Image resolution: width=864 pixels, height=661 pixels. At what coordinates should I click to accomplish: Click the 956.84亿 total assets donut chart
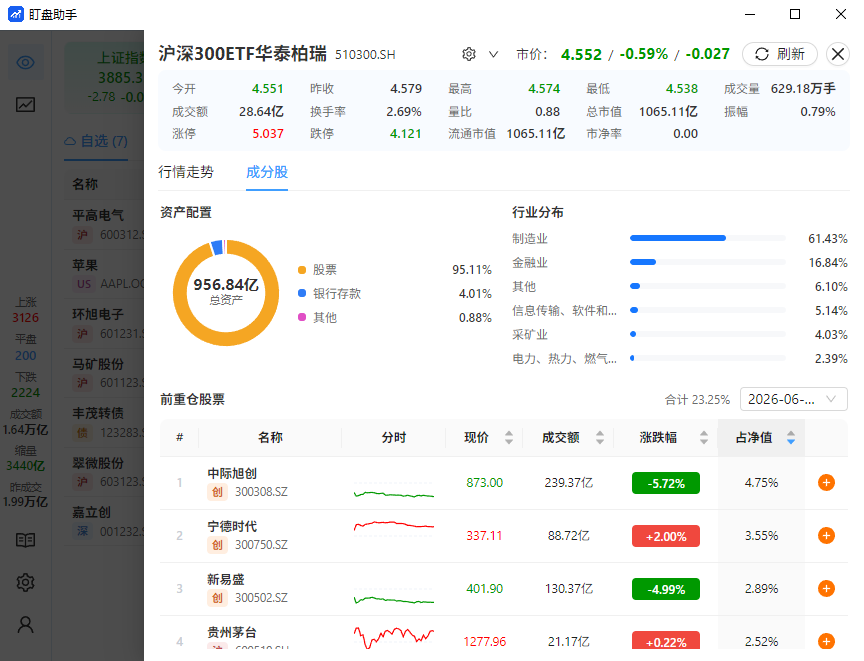coord(226,292)
